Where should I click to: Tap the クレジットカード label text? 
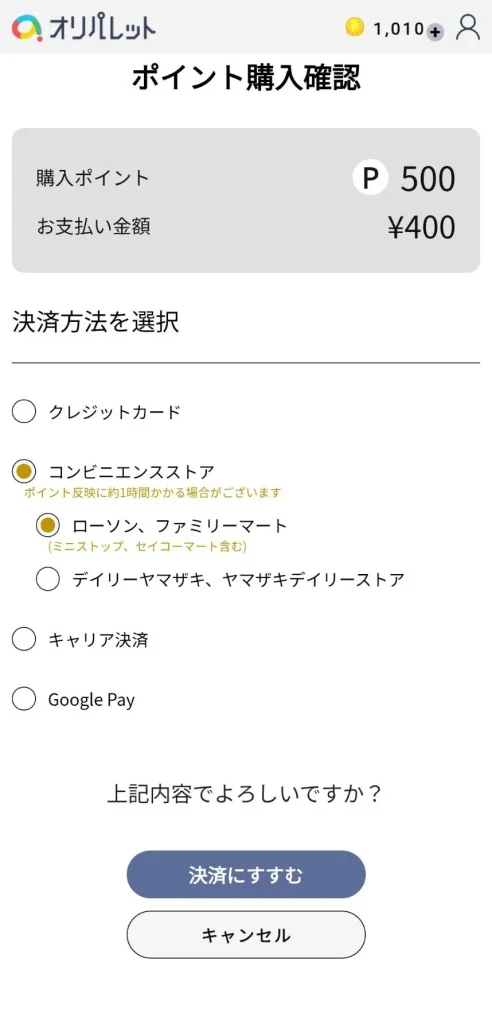[114, 412]
